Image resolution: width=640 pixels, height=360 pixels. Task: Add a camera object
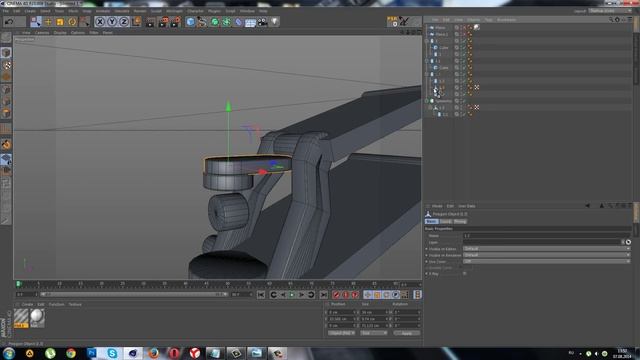coord(262,22)
